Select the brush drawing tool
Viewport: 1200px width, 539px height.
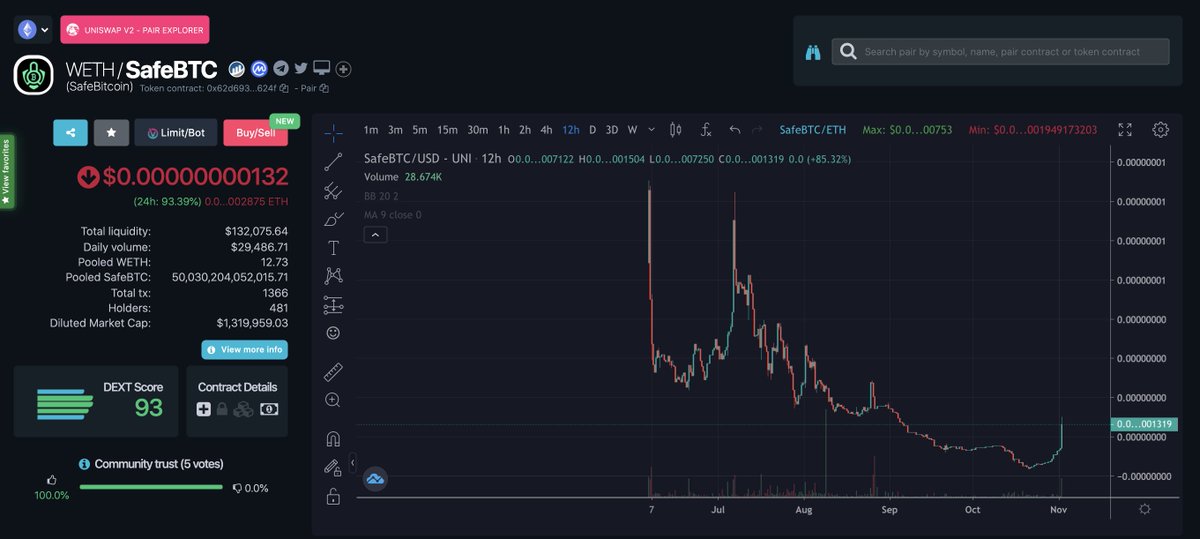click(x=333, y=219)
